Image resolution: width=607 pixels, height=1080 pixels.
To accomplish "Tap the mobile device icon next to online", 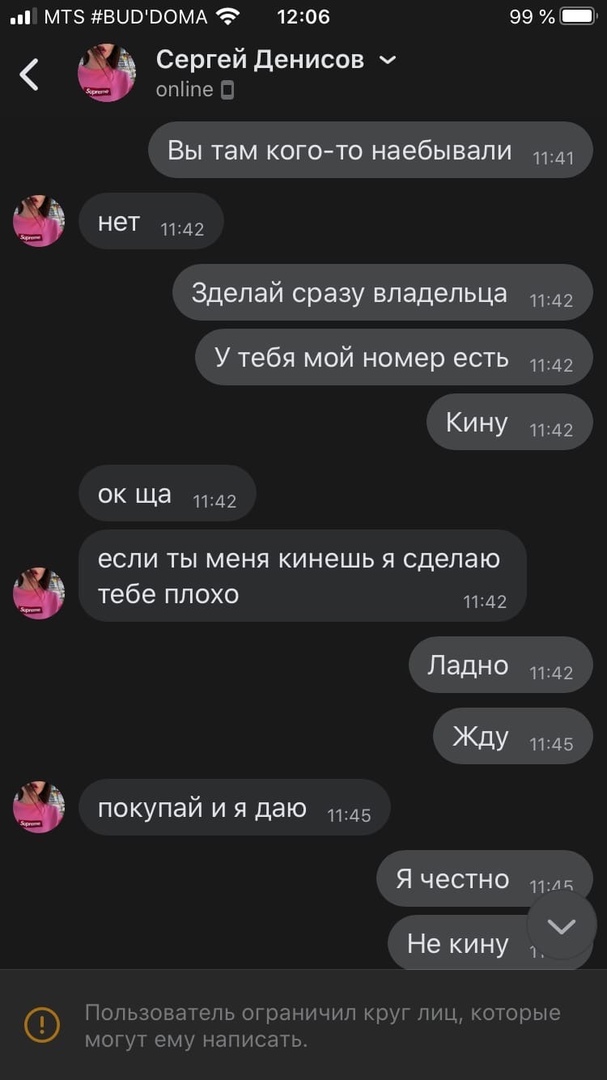I will (x=227, y=90).
